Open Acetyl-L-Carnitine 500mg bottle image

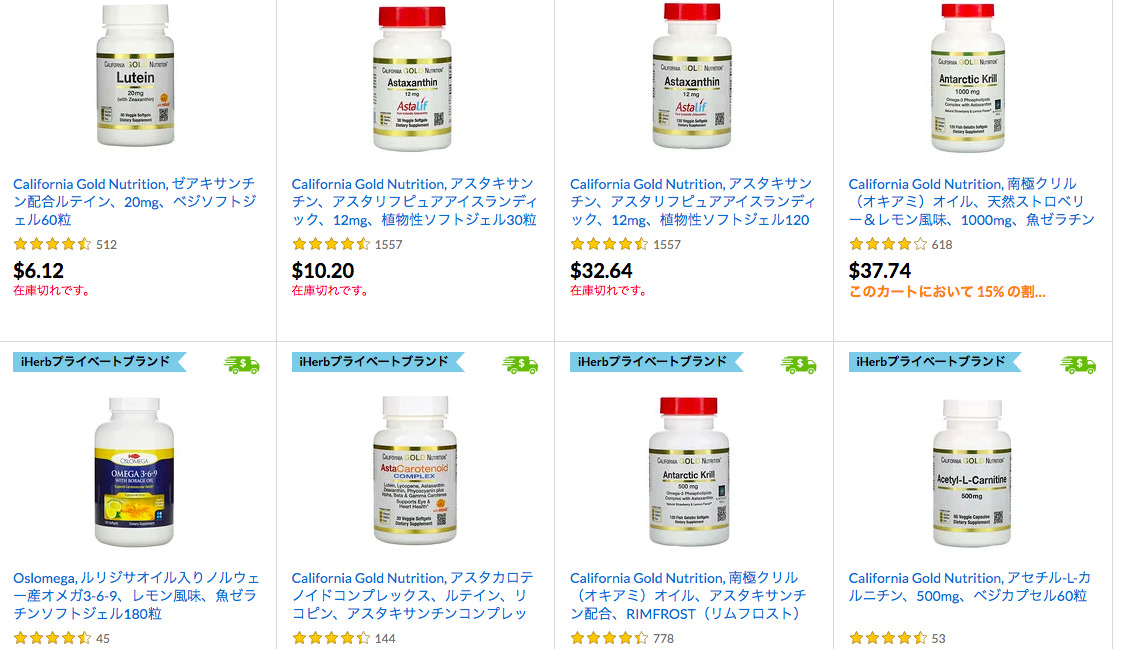[972, 473]
